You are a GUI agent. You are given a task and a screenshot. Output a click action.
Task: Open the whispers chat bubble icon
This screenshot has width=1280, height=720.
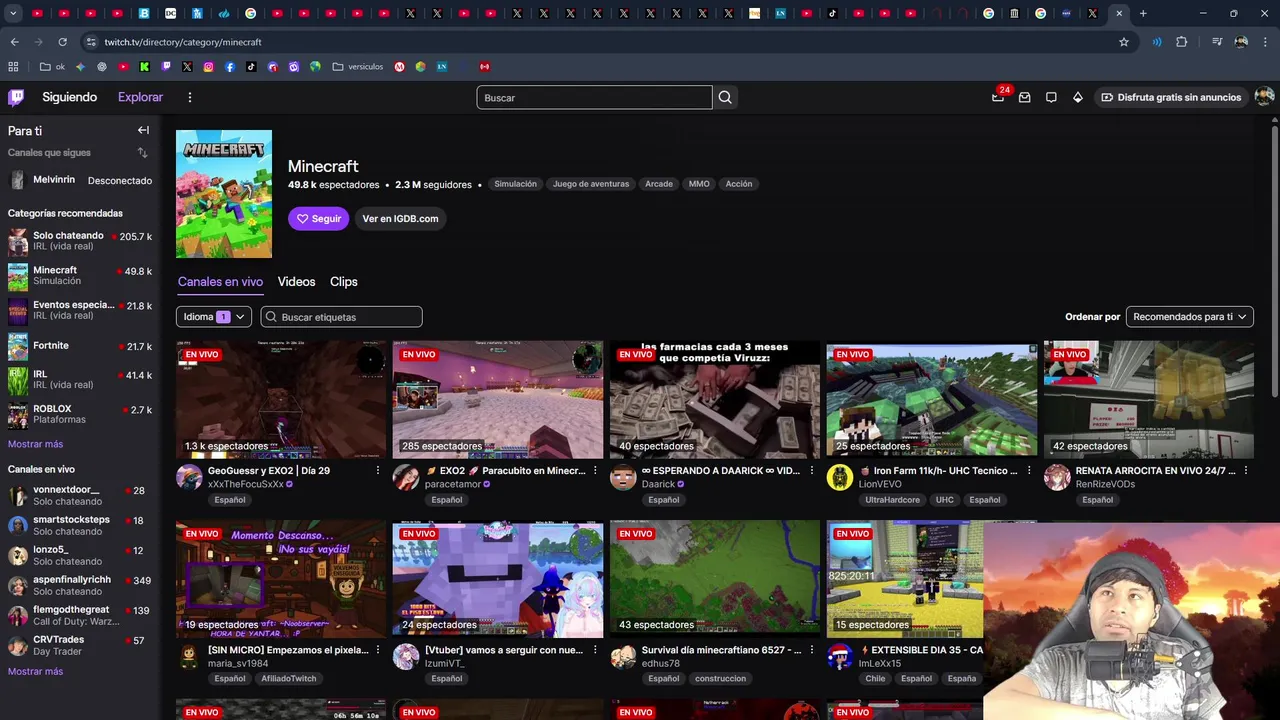click(1051, 97)
